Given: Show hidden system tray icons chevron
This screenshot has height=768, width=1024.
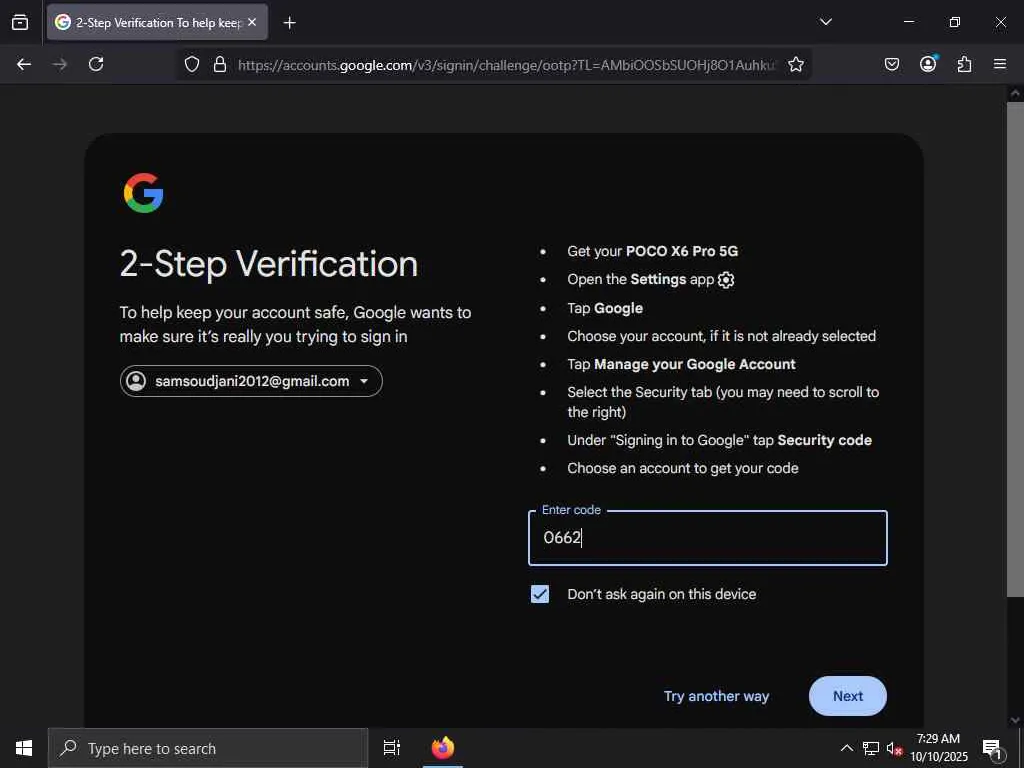Looking at the screenshot, I should (846, 748).
